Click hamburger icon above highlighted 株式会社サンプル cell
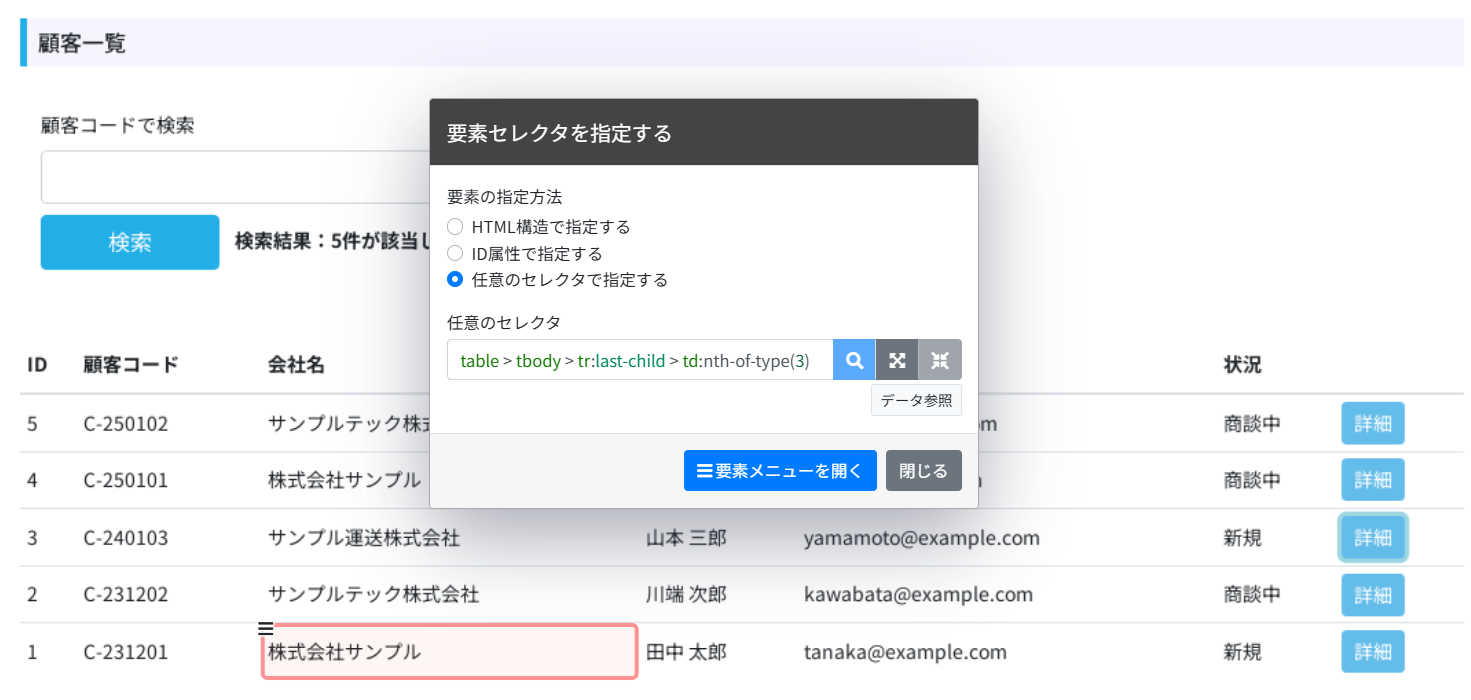The height and width of the screenshot is (700, 1471). [265, 628]
